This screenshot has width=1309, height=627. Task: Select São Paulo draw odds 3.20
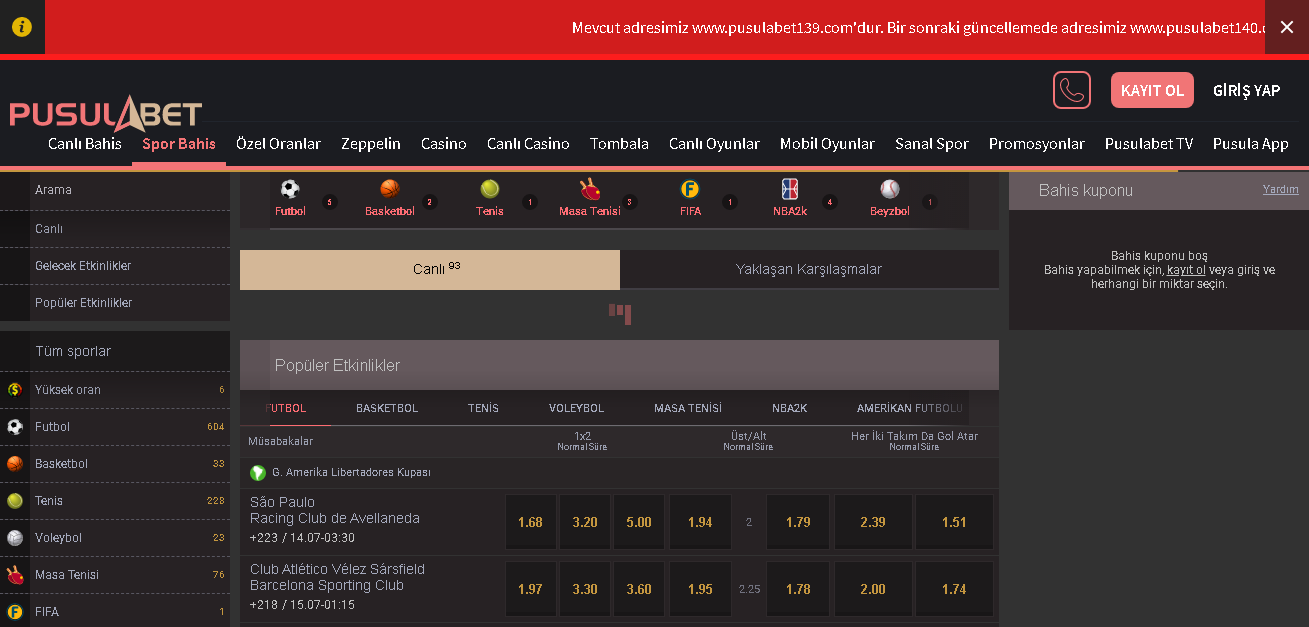point(585,522)
